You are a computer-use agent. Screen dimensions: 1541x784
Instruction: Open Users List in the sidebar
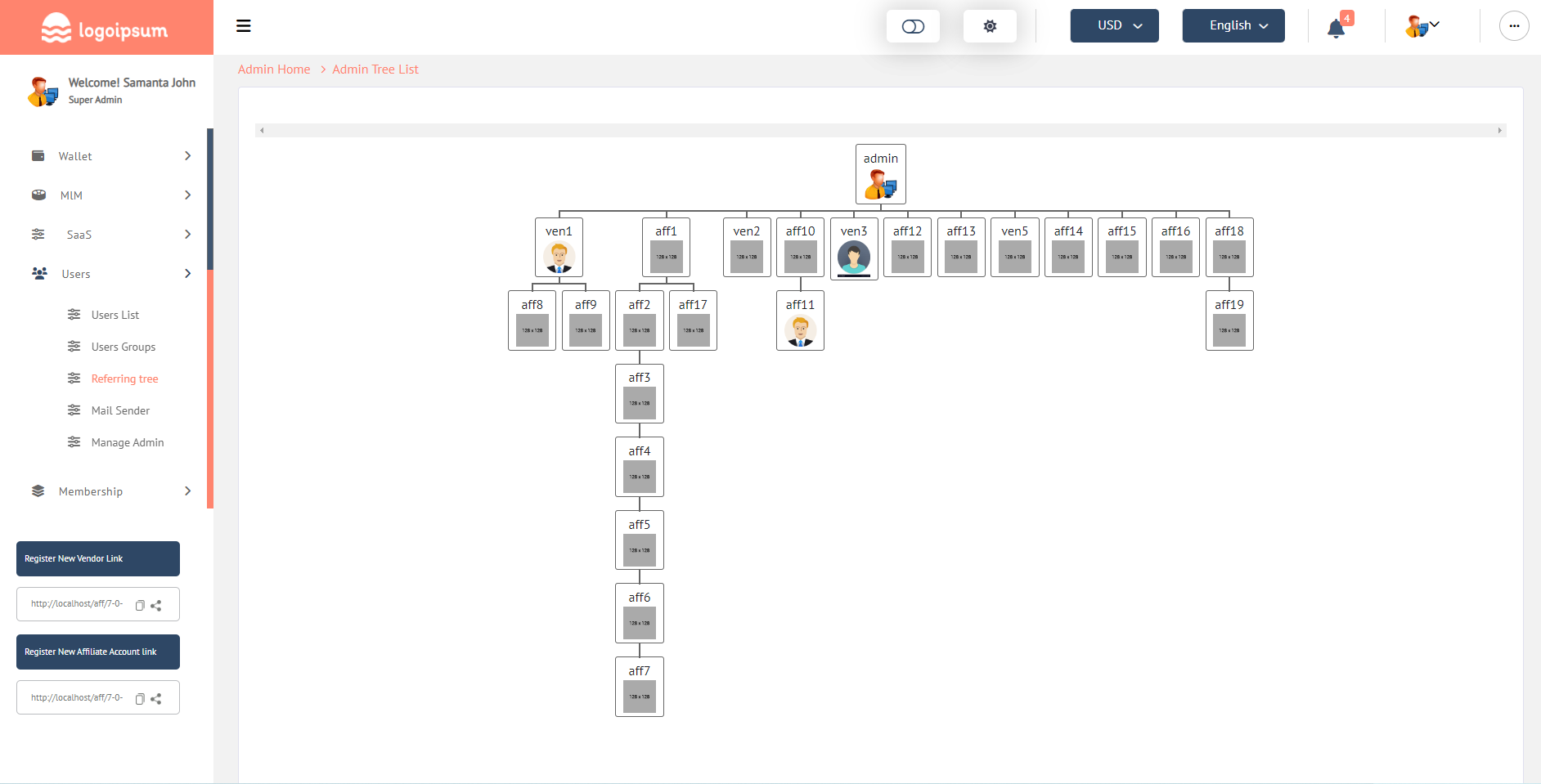pyautogui.click(x=115, y=315)
